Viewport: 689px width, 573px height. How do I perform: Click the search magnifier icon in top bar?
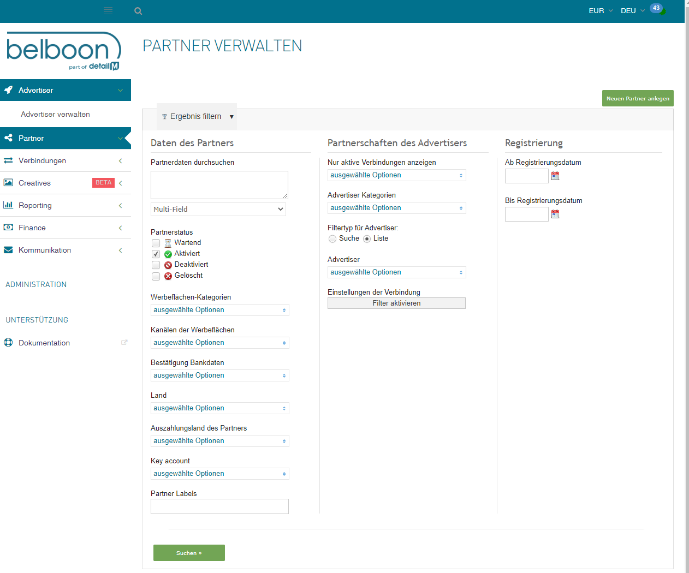pyautogui.click(x=138, y=10)
